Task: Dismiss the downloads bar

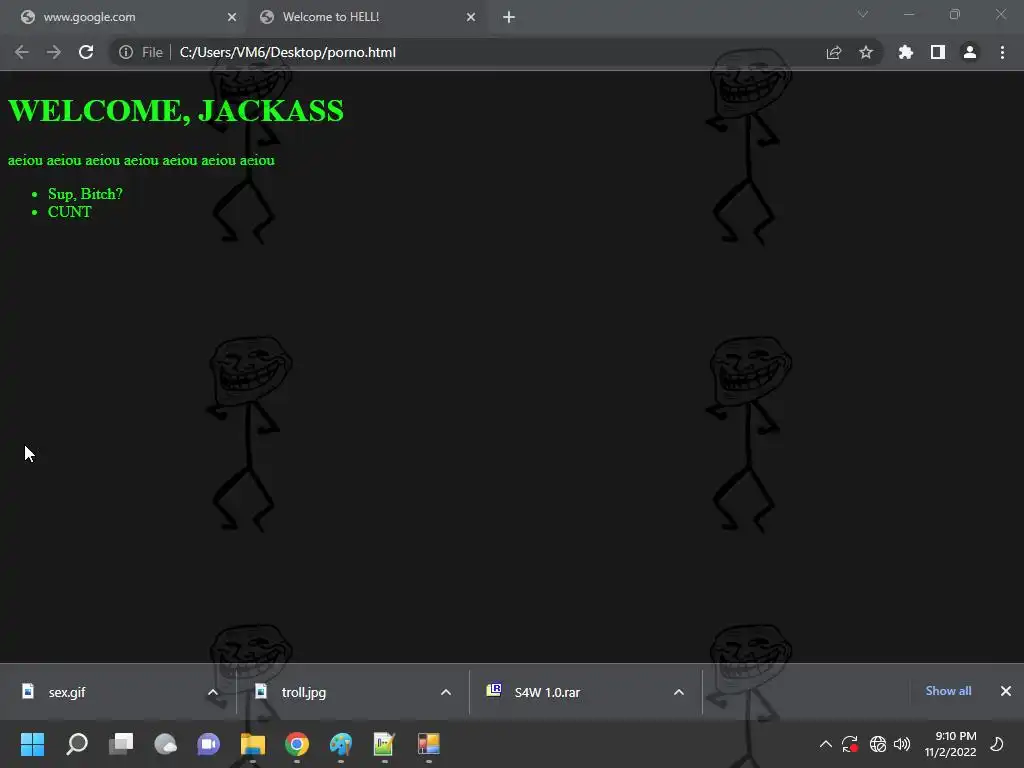Action: [x=1006, y=691]
